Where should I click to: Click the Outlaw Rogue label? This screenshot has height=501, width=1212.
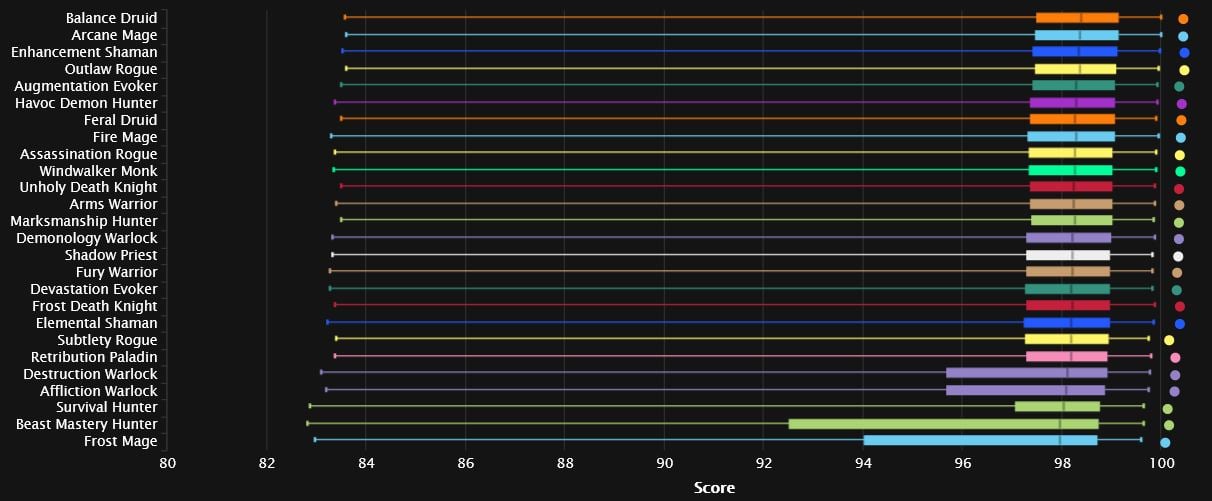click(111, 69)
